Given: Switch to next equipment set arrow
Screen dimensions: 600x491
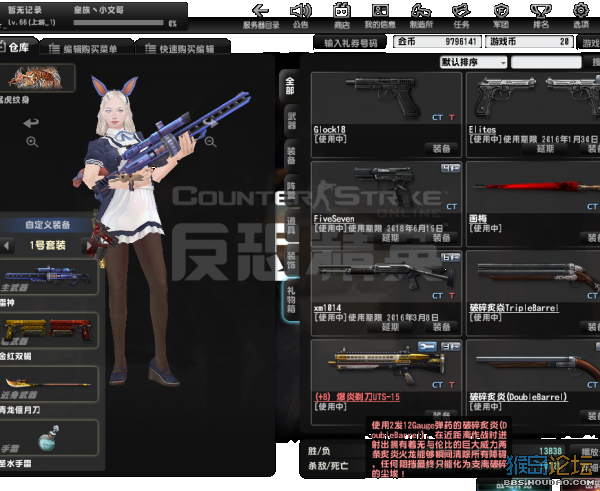Looking at the screenshot, I should tap(88, 245).
